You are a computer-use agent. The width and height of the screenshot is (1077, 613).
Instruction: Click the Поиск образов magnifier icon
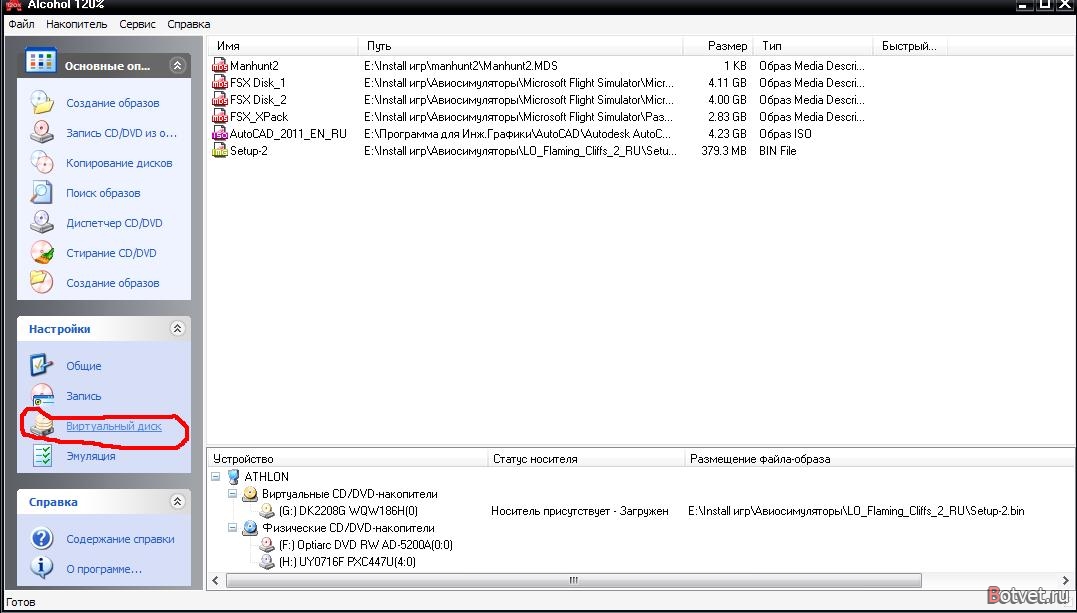(x=42, y=192)
